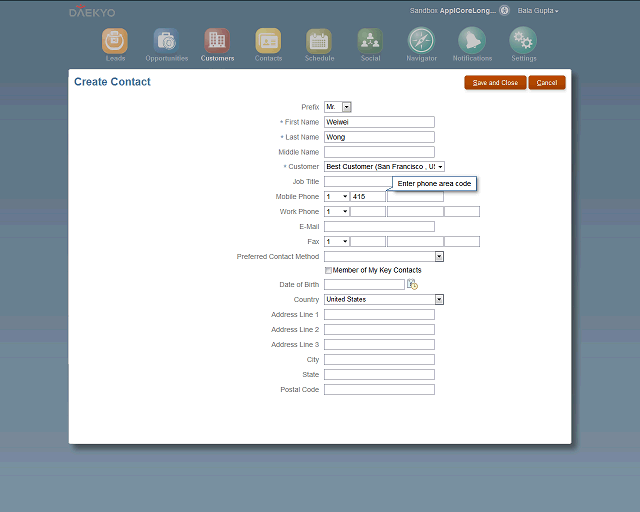Click the Fax extension field

pos(462,241)
